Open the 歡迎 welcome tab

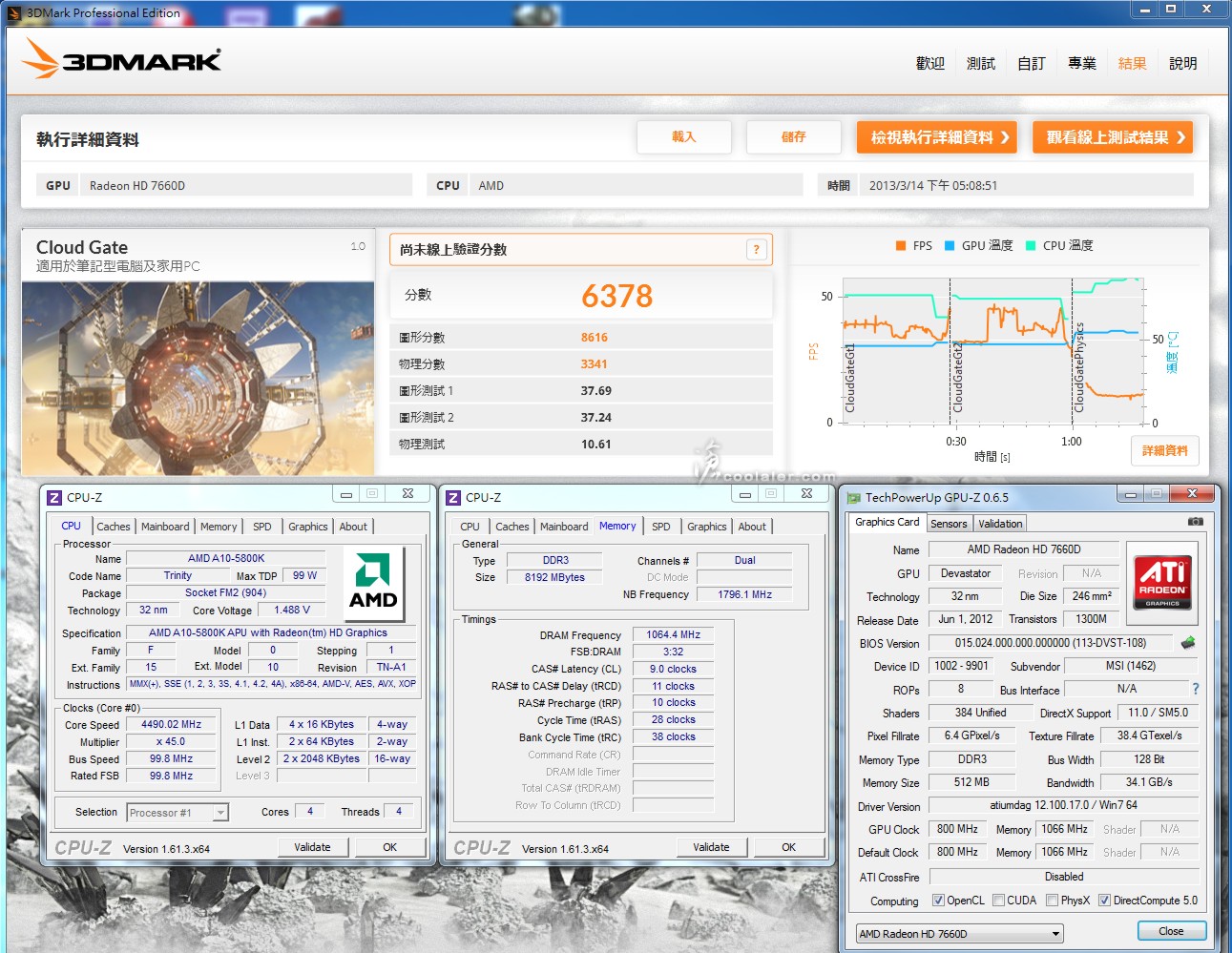[x=930, y=63]
